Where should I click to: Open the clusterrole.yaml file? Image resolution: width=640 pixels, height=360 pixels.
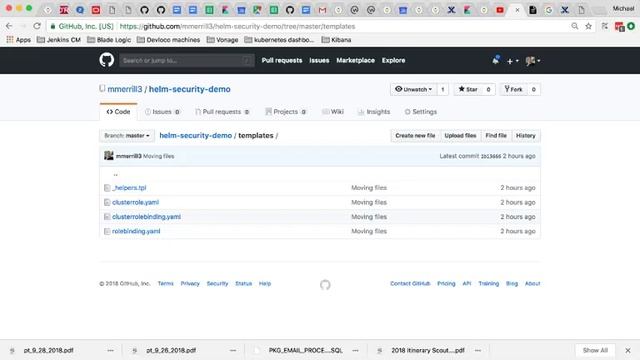(136, 202)
